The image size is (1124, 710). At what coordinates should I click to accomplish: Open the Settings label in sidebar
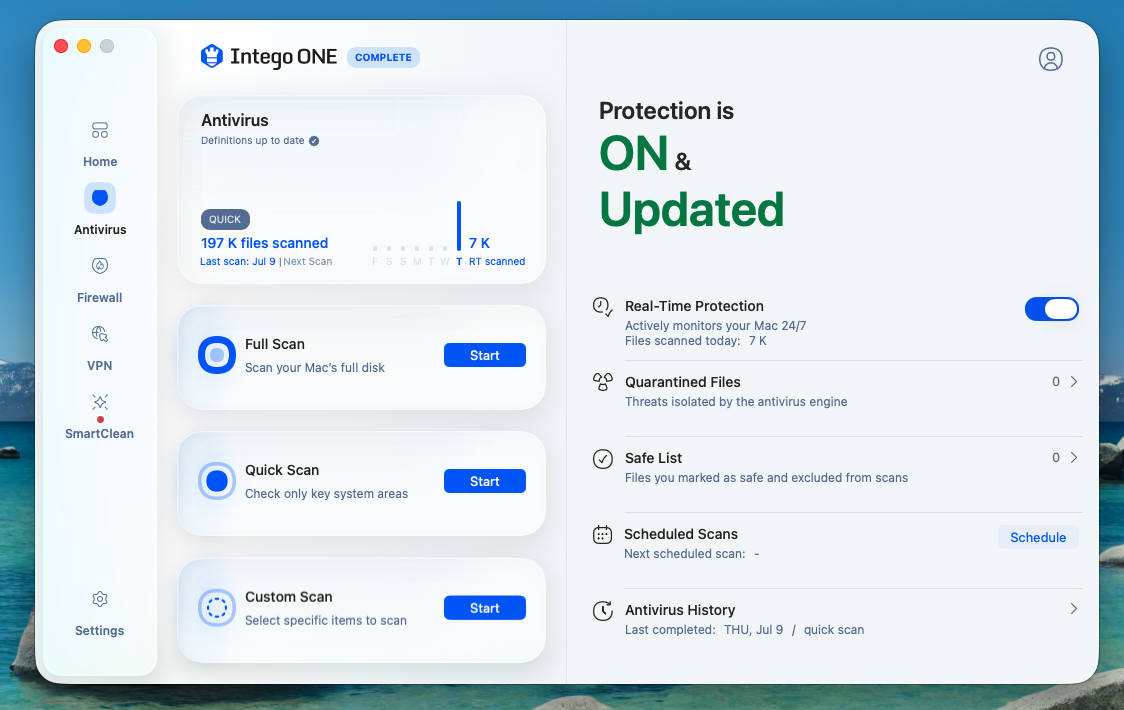pos(100,631)
